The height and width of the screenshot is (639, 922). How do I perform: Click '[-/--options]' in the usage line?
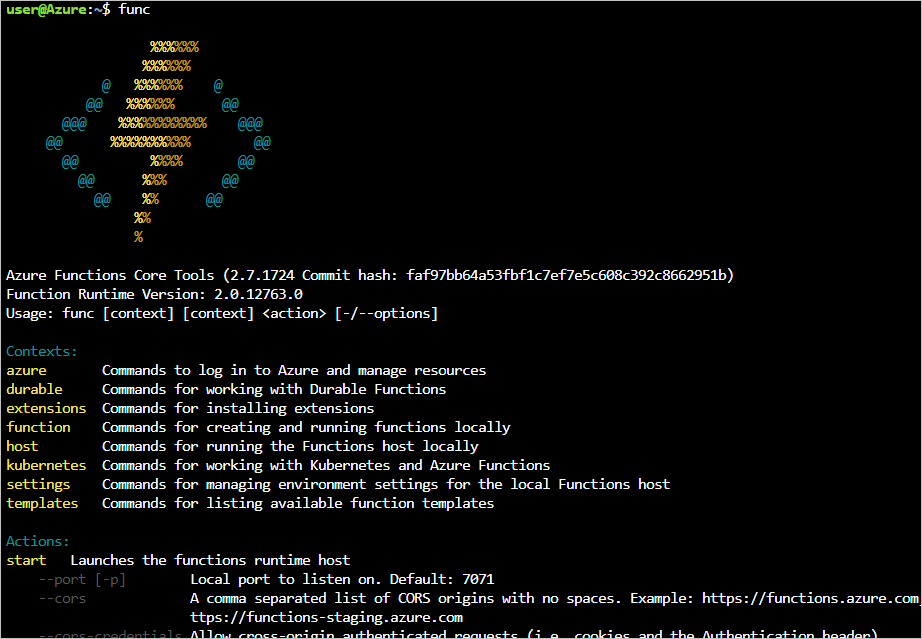(x=386, y=313)
